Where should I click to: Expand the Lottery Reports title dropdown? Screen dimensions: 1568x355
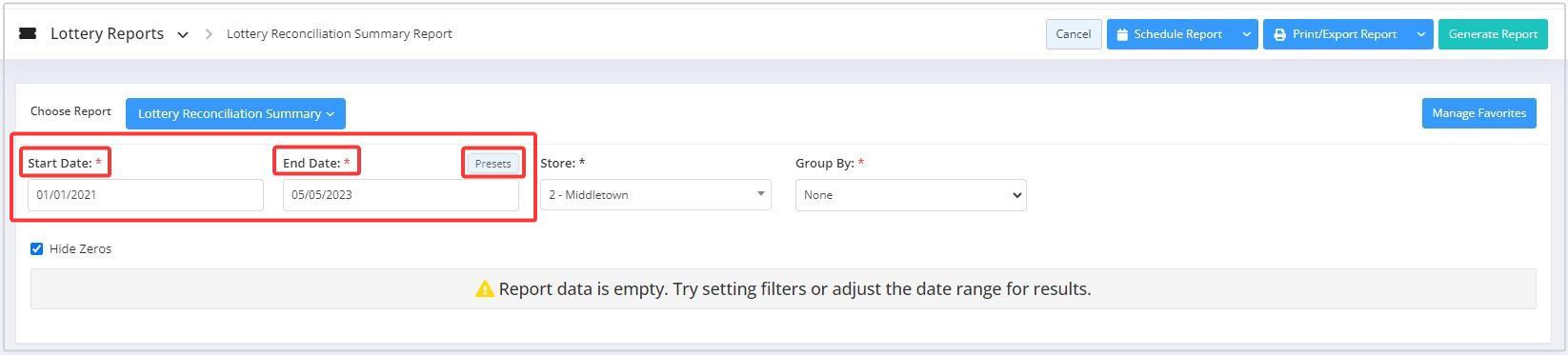point(182,34)
